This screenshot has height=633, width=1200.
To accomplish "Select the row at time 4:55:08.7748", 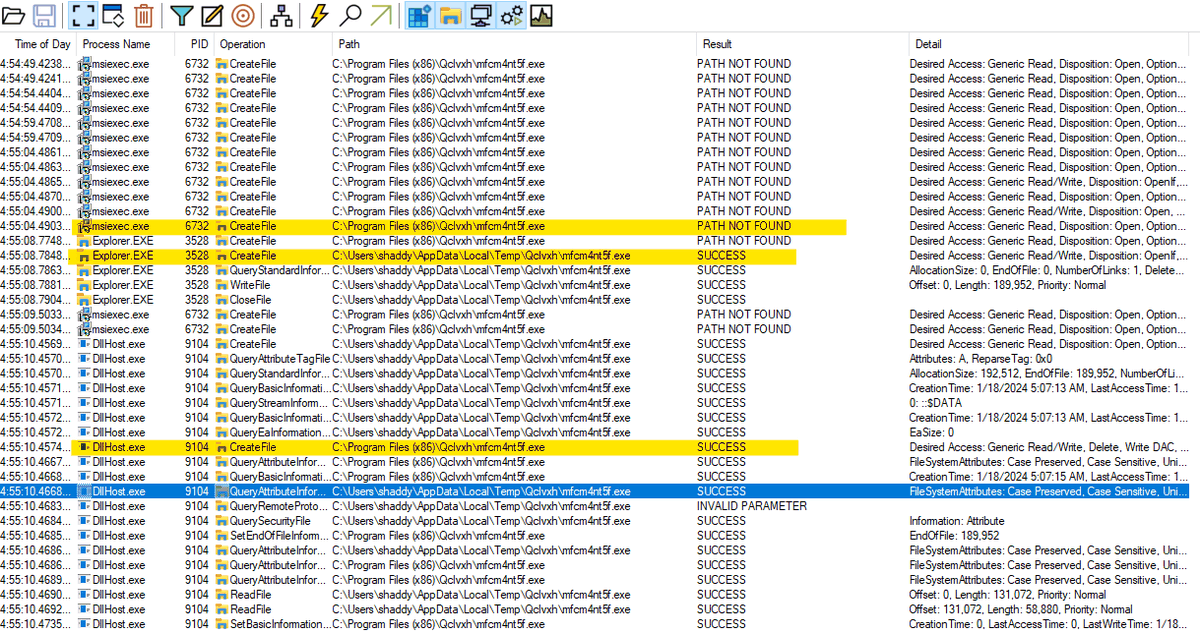I will [x=600, y=241].
